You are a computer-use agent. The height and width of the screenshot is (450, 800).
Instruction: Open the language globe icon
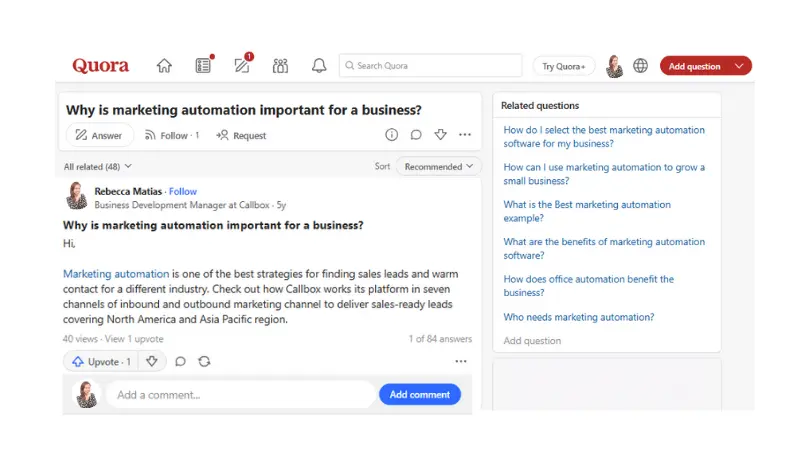pos(640,66)
